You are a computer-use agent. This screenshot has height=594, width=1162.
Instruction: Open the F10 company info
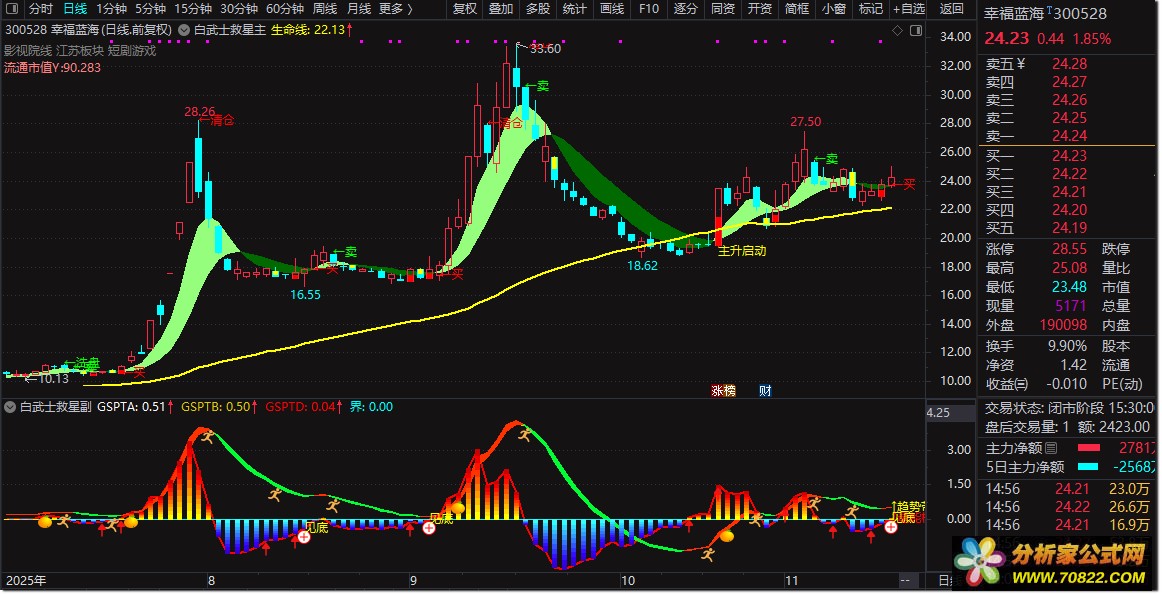tap(648, 9)
